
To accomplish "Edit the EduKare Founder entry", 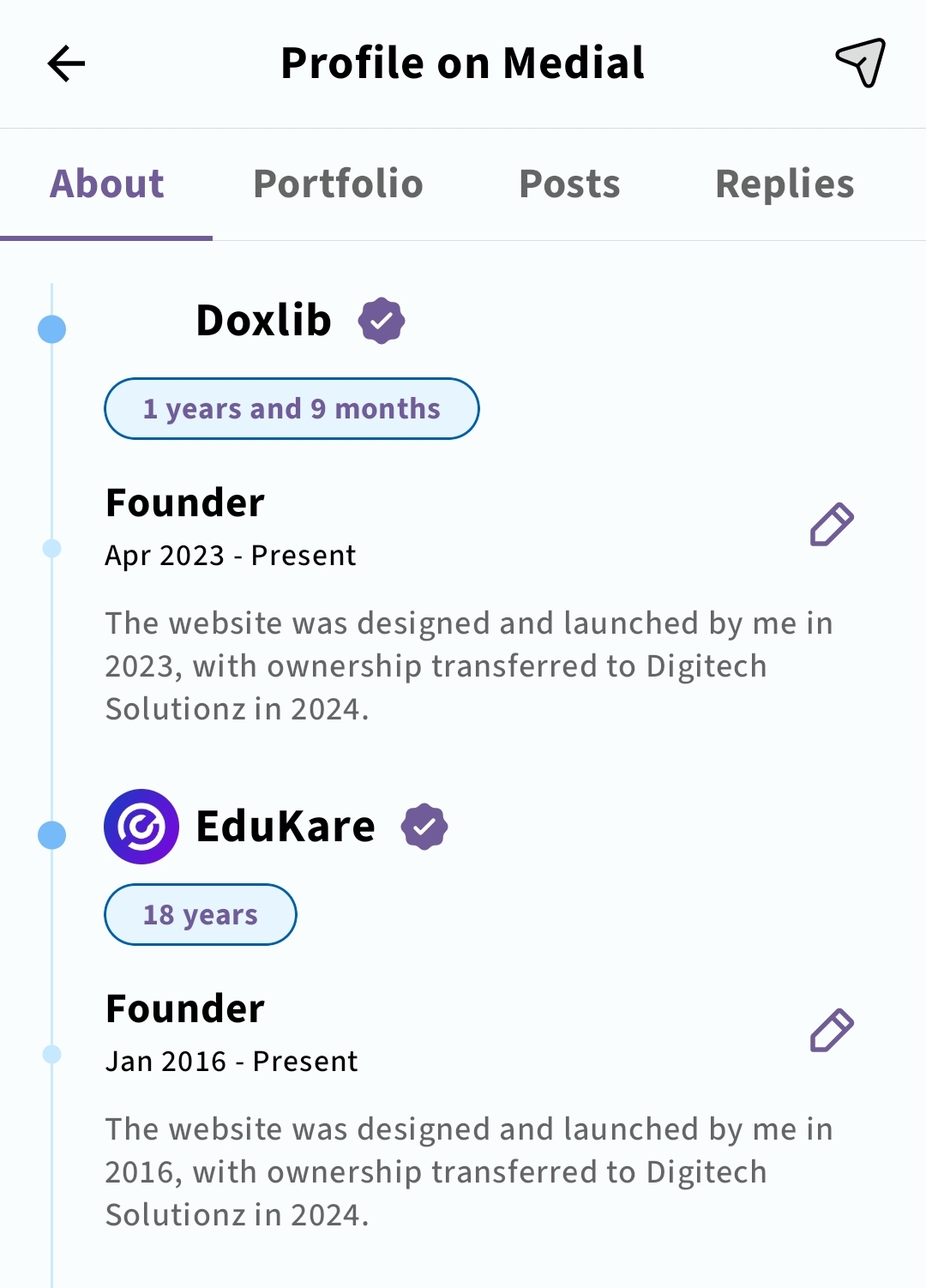I will click(x=832, y=1030).
